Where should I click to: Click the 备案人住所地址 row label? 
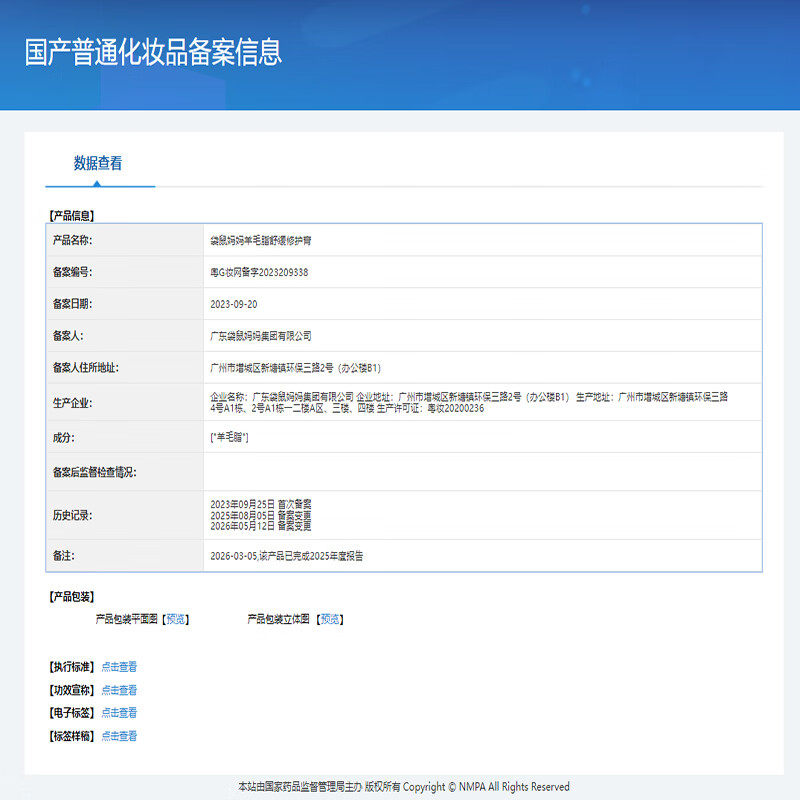(x=86, y=368)
